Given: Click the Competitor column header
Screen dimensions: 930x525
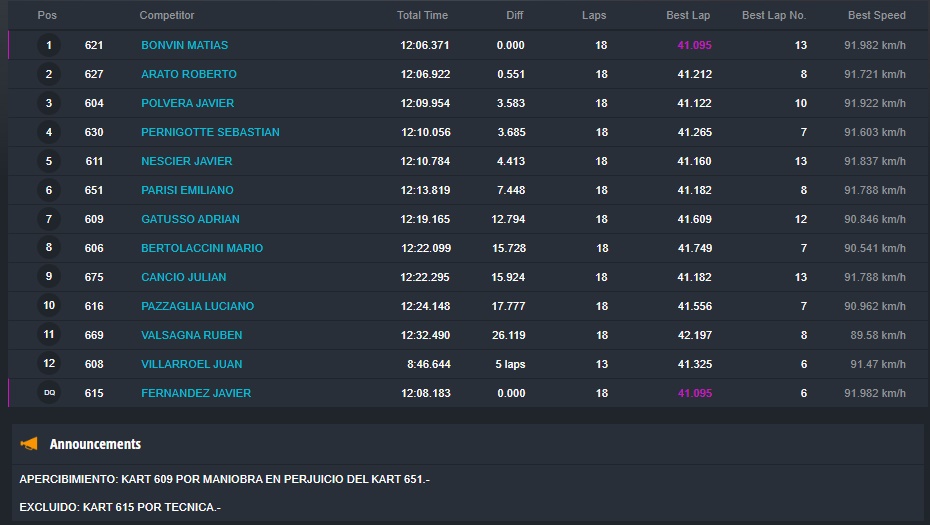Looking at the screenshot, I should point(167,15).
